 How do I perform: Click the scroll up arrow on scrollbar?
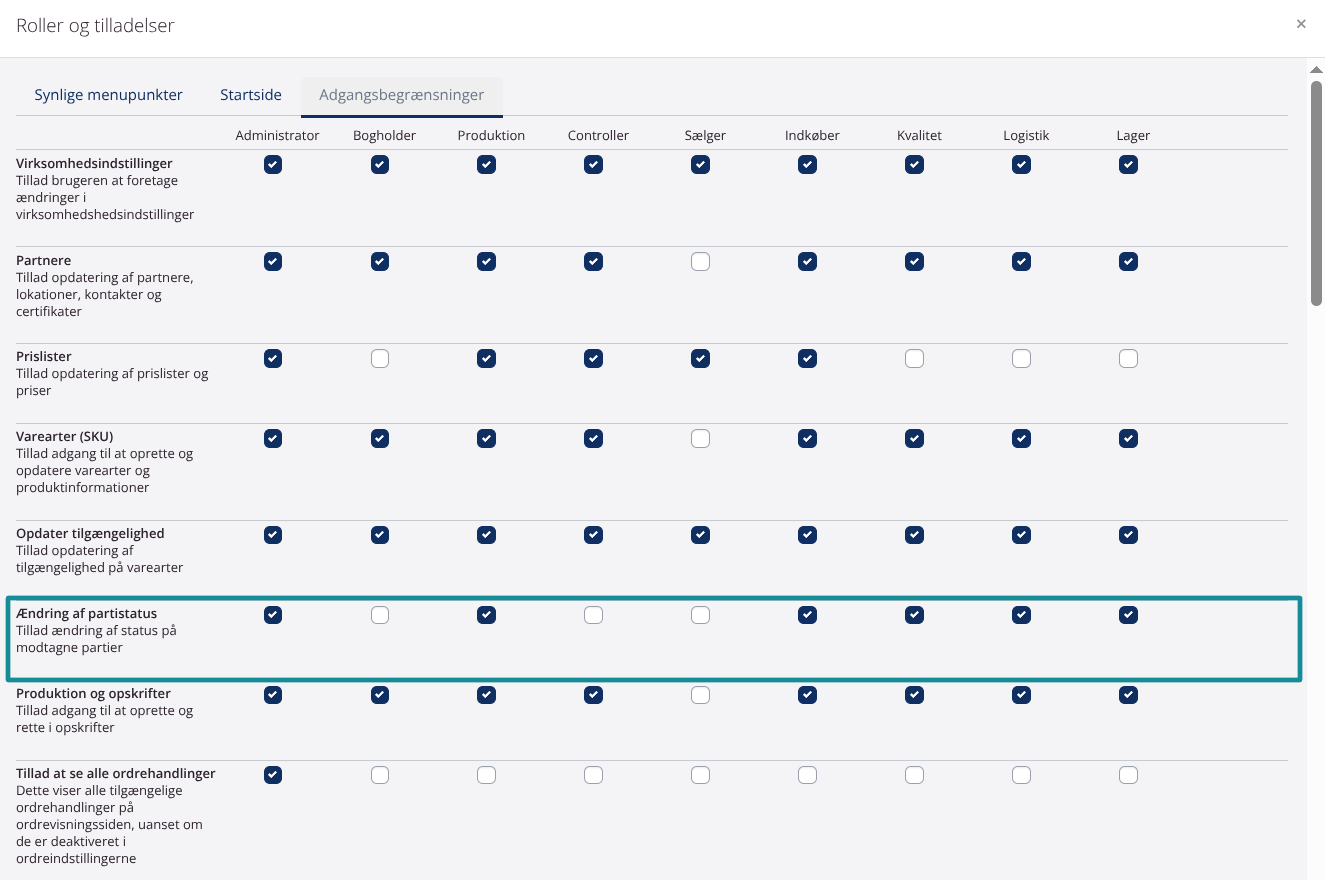pos(1316,69)
